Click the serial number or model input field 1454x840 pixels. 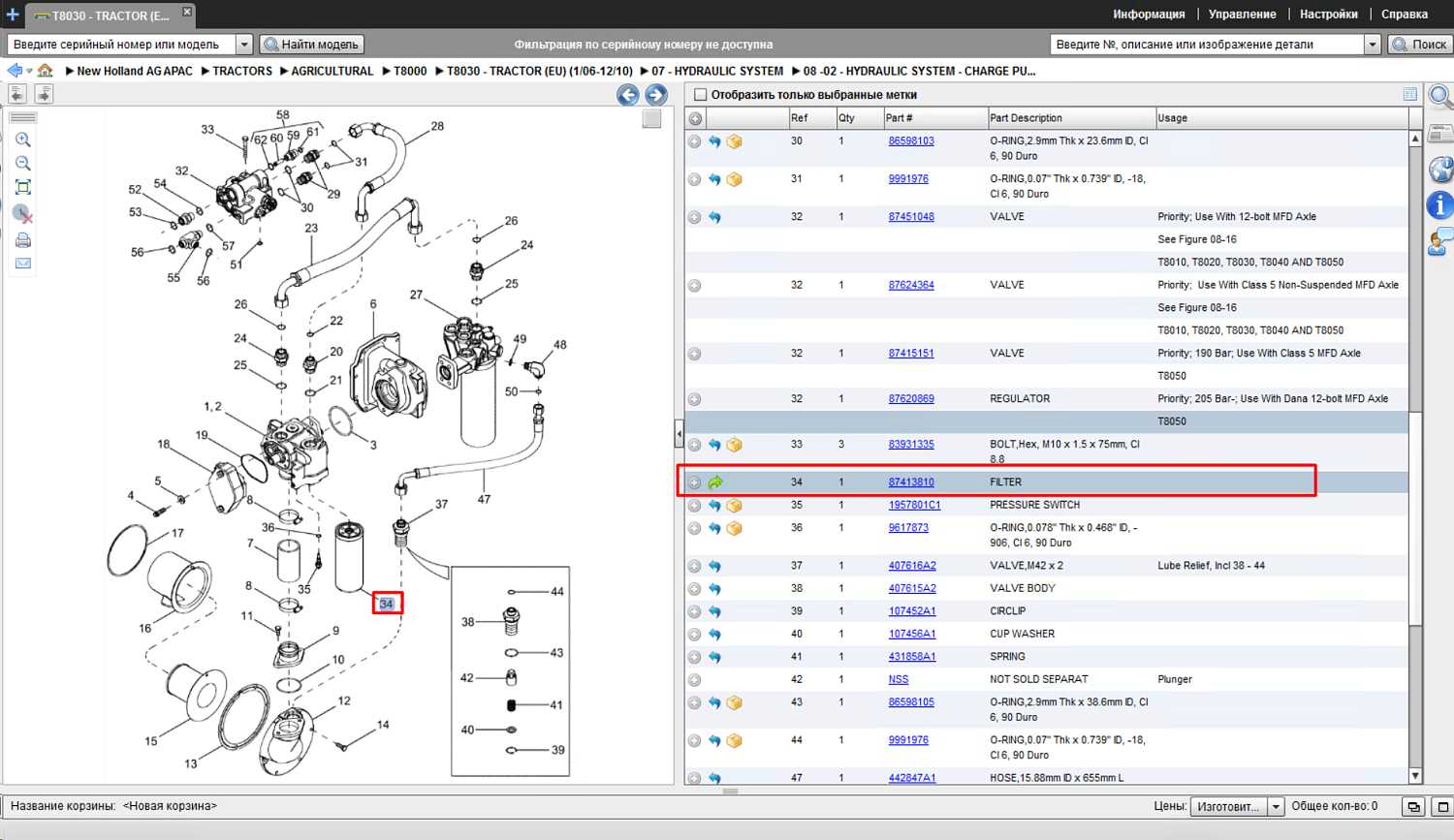click(x=122, y=45)
